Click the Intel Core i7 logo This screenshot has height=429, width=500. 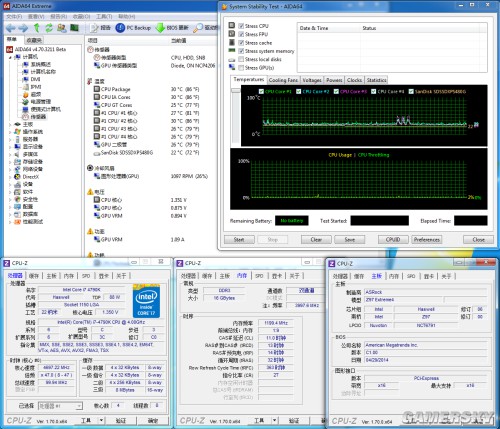[146, 301]
